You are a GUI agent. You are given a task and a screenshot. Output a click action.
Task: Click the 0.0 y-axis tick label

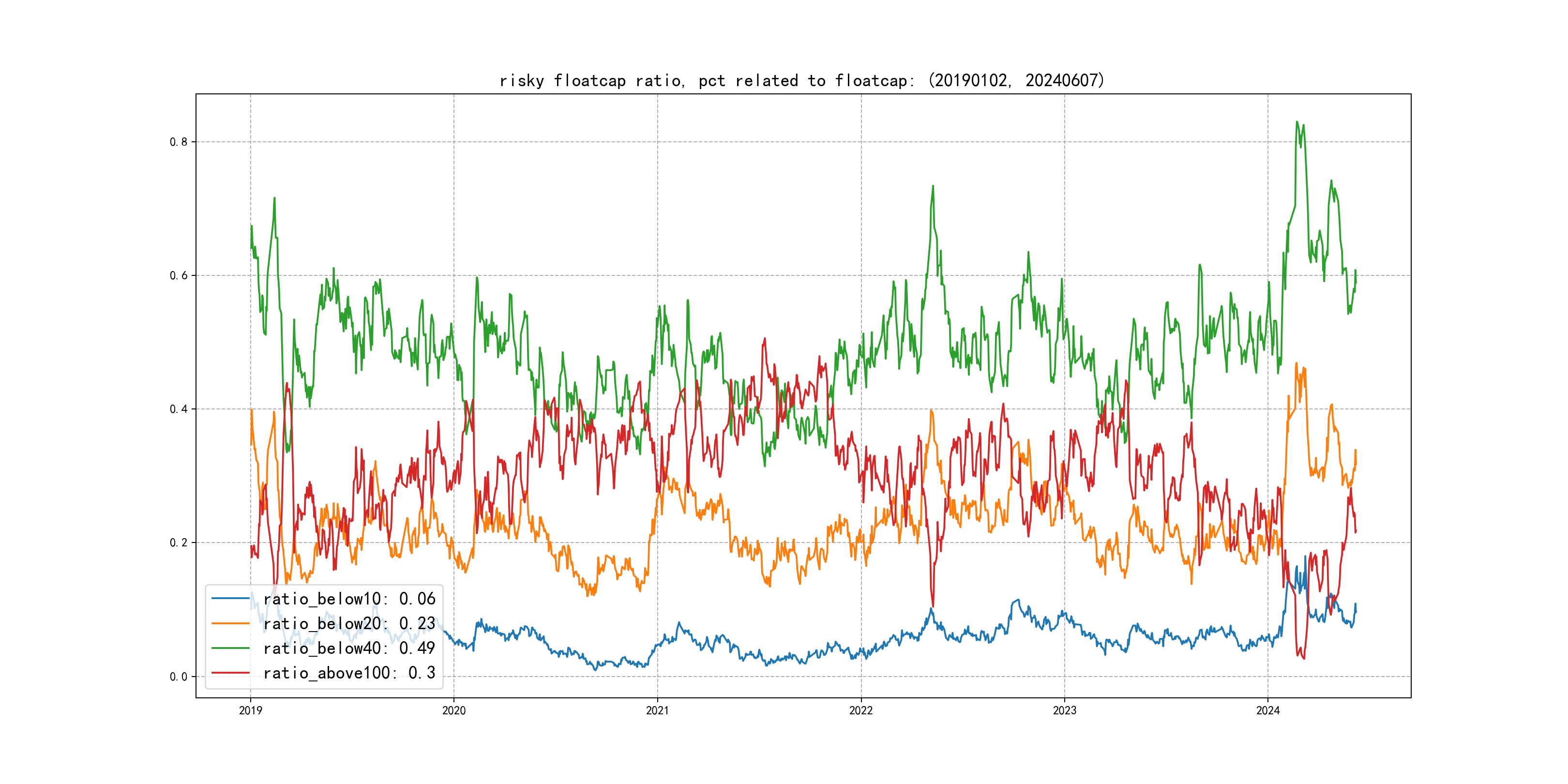[x=179, y=677]
